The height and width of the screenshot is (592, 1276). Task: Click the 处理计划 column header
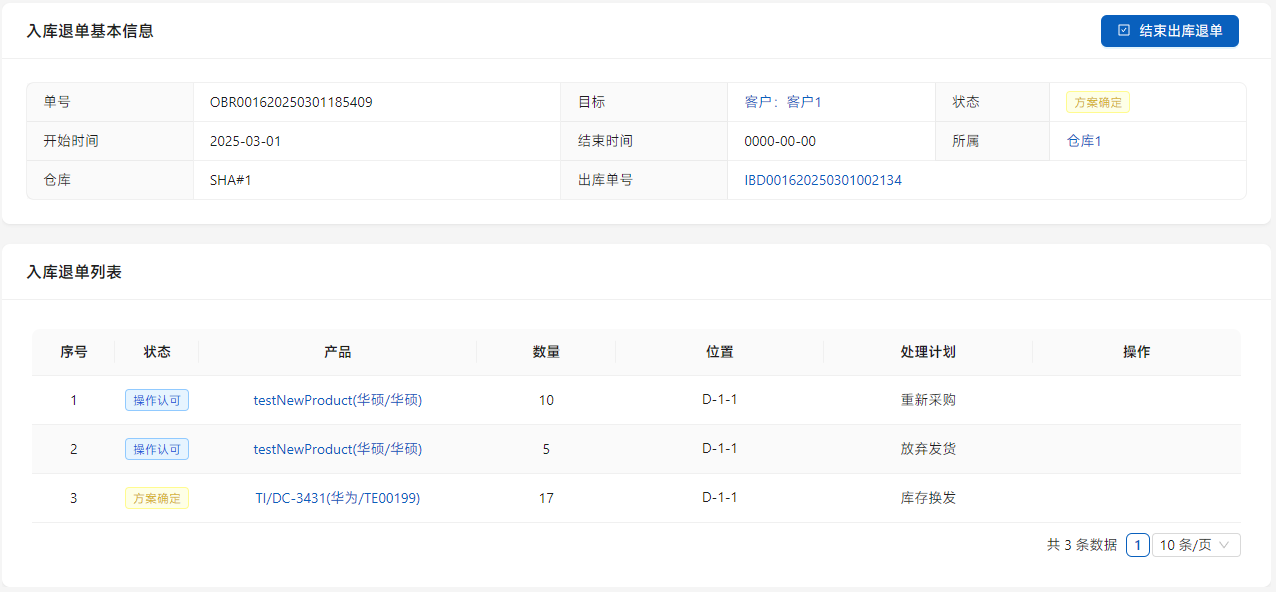click(x=927, y=352)
